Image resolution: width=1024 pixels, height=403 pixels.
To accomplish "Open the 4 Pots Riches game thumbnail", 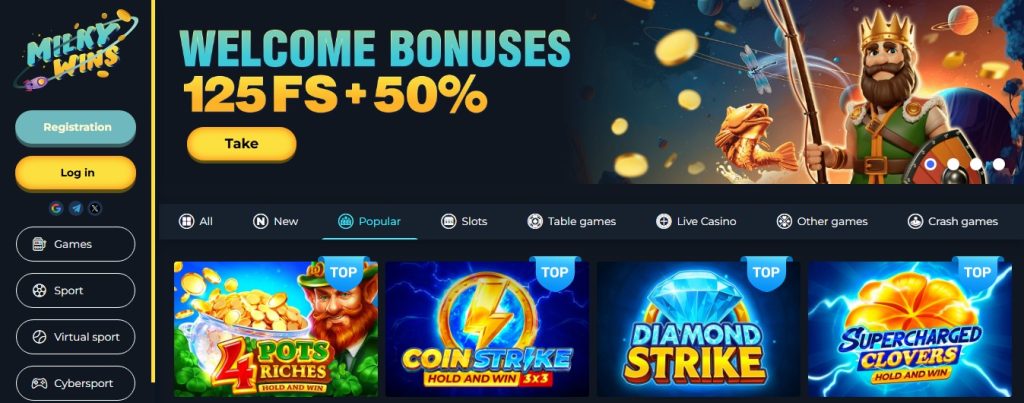I will tap(276, 329).
